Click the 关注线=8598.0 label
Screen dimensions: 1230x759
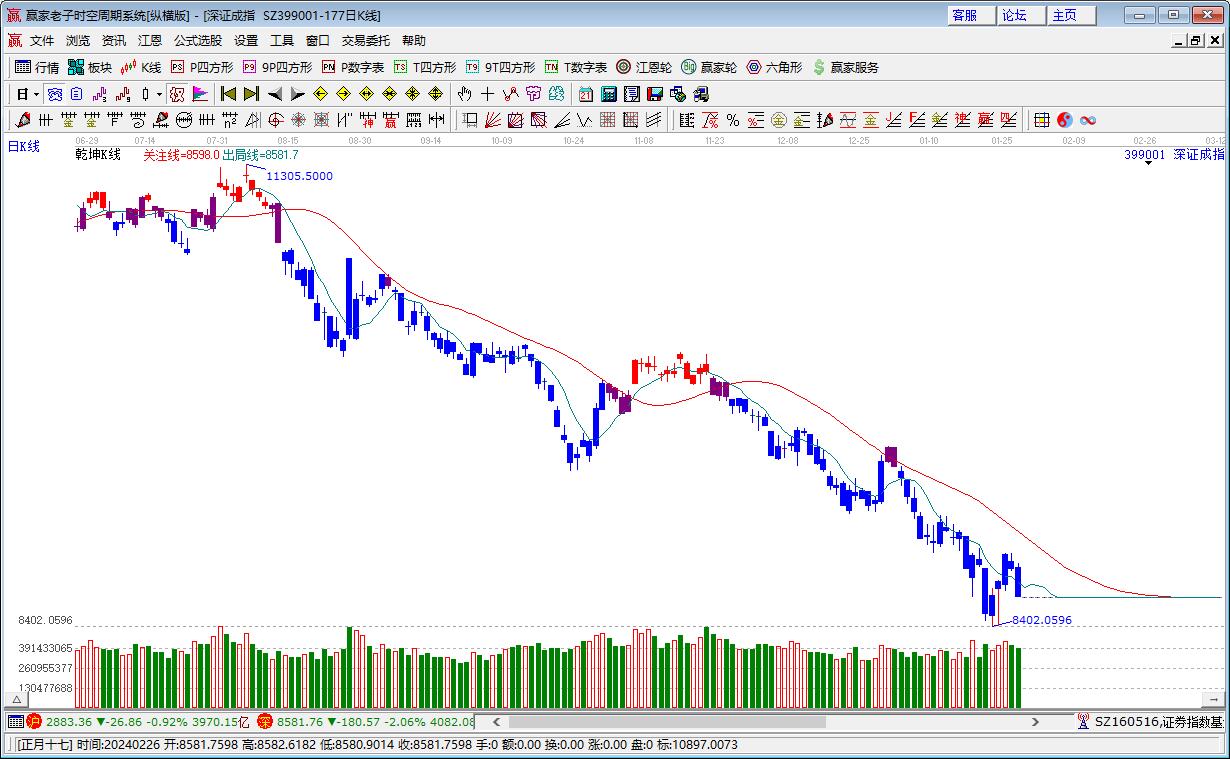click(x=181, y=155)
